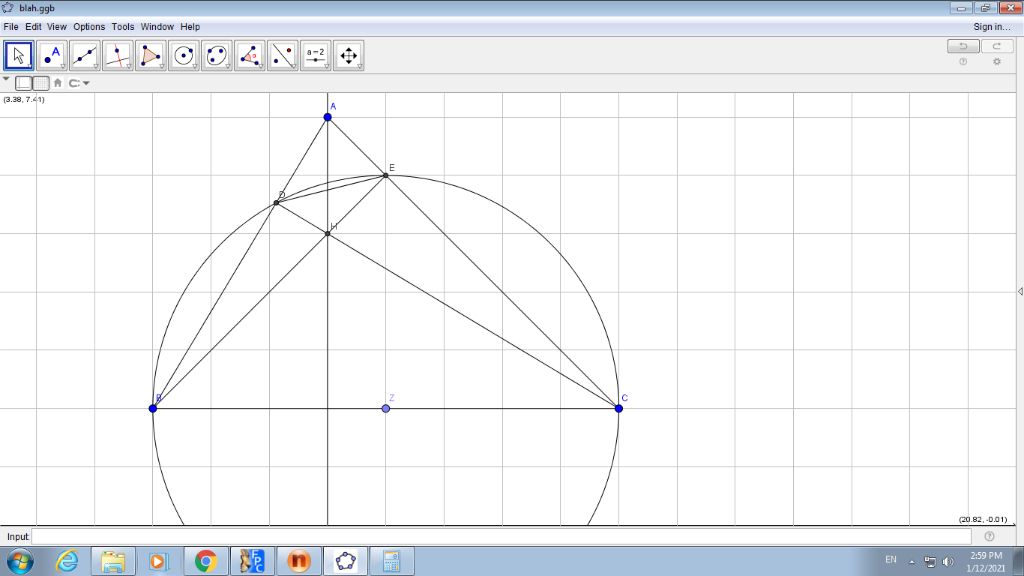Select point C on the circle

pos(618,408)
